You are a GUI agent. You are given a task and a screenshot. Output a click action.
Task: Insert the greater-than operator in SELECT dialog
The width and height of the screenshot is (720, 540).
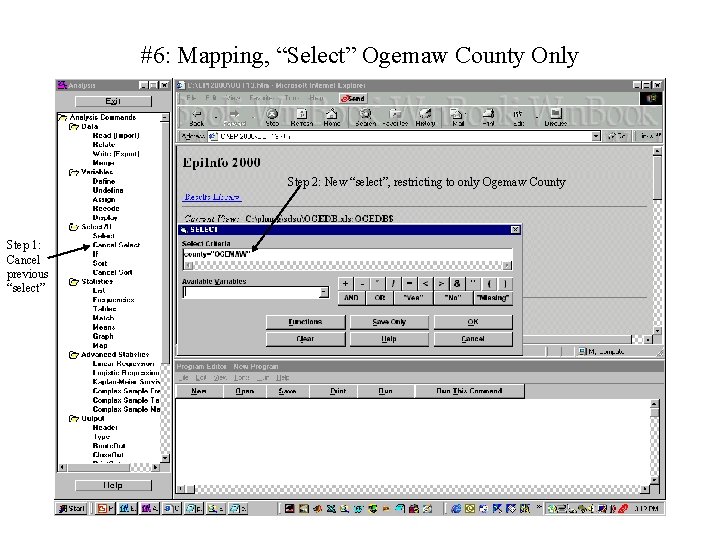point(441,283)
